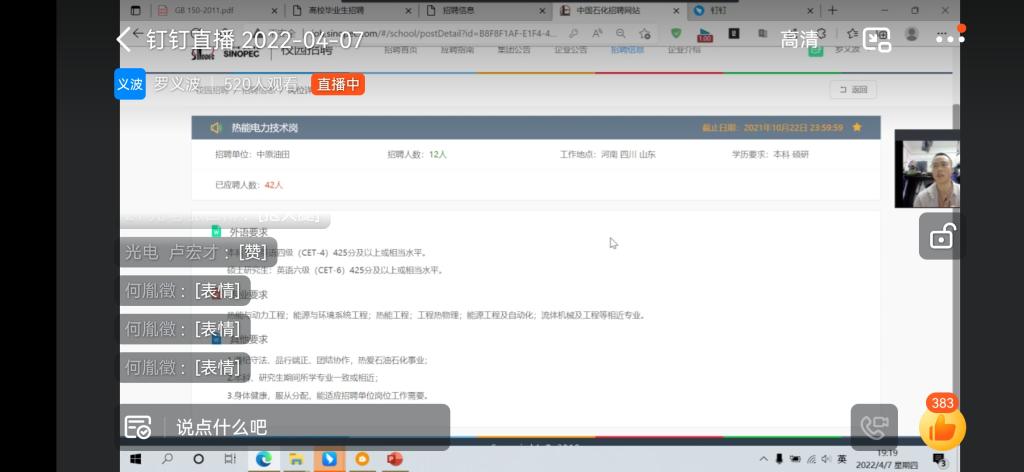Tap the back arrow beside 钉钉直播 title

124,40
